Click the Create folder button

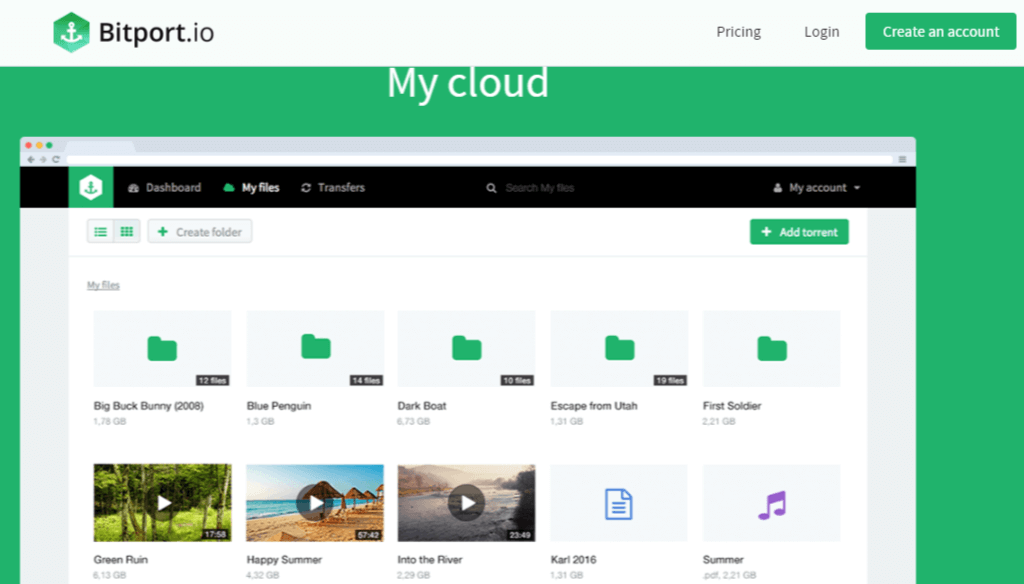click(x=200, y=231)
